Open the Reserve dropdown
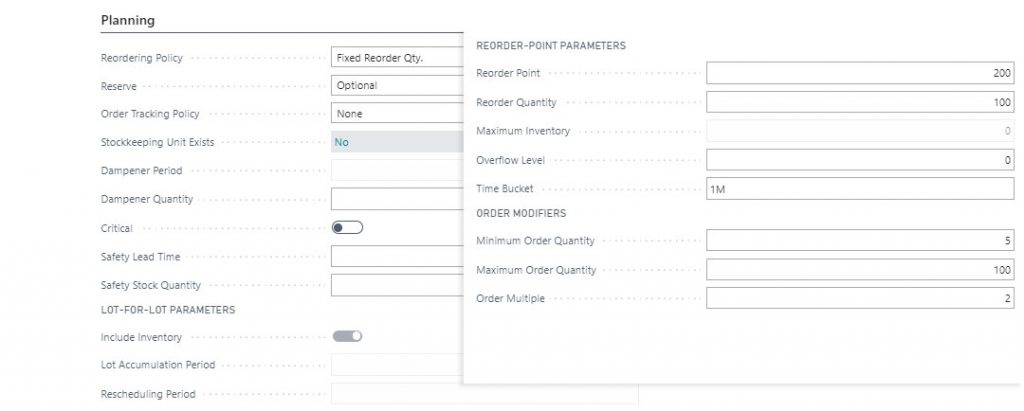This screenshot has width=1024, height=411. pyautogui.click(x=396, y=86)
